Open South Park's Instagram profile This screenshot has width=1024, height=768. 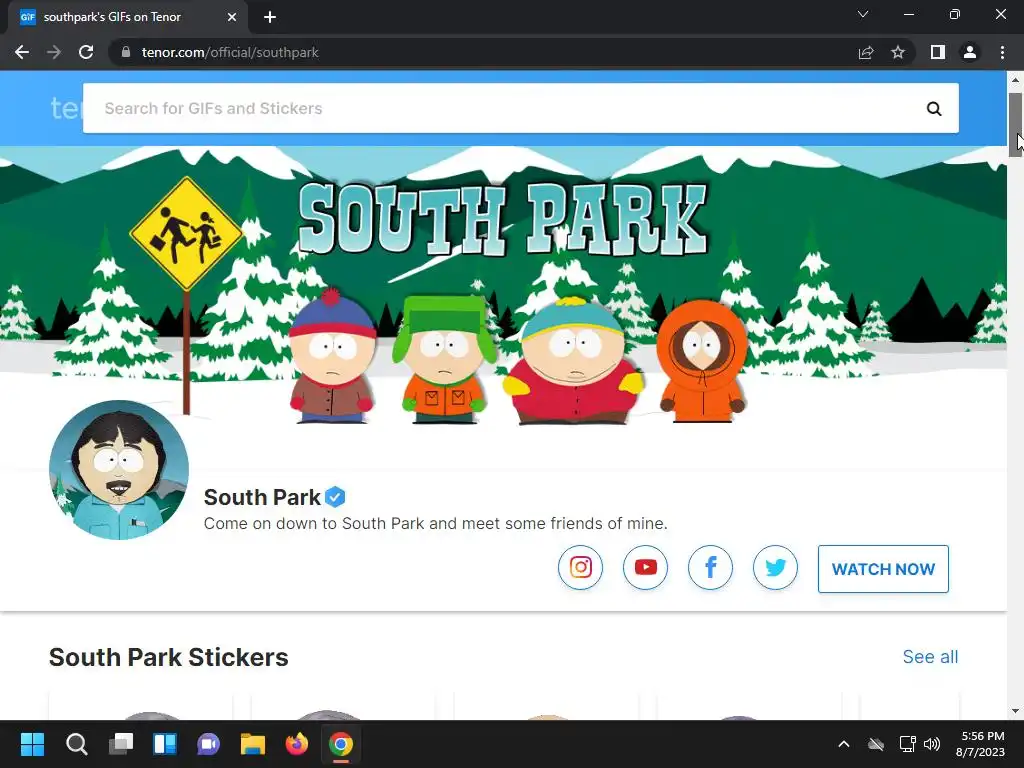click(x=580, y=568)
